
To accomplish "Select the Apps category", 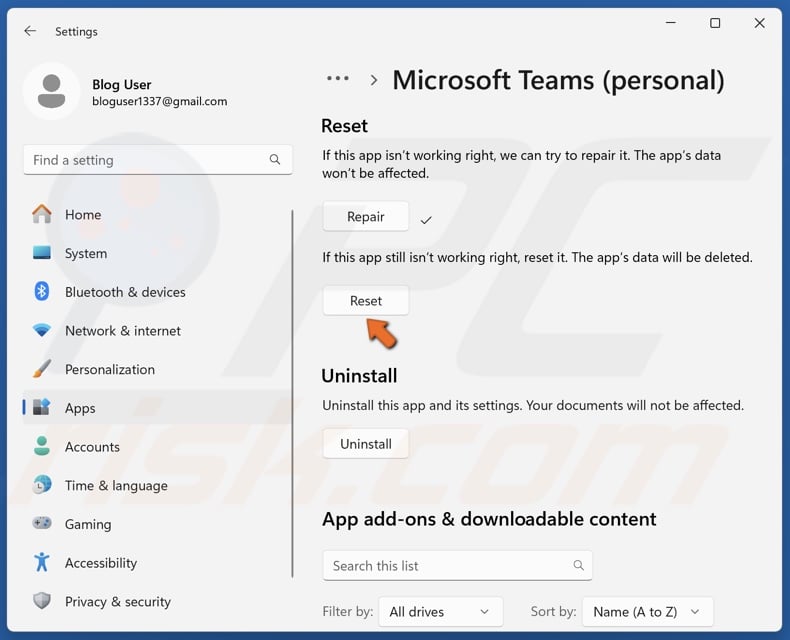I will pyautogui.click(x=156, y=408).
